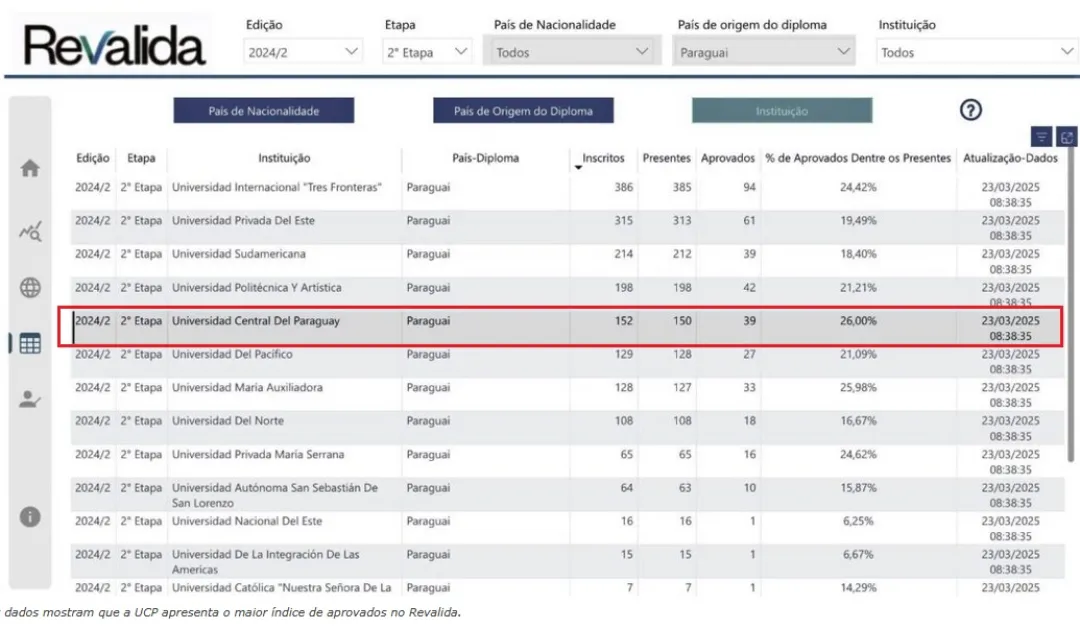
Task: Select Universidad Politécnica Y Artística row
Action: (568, 294)
